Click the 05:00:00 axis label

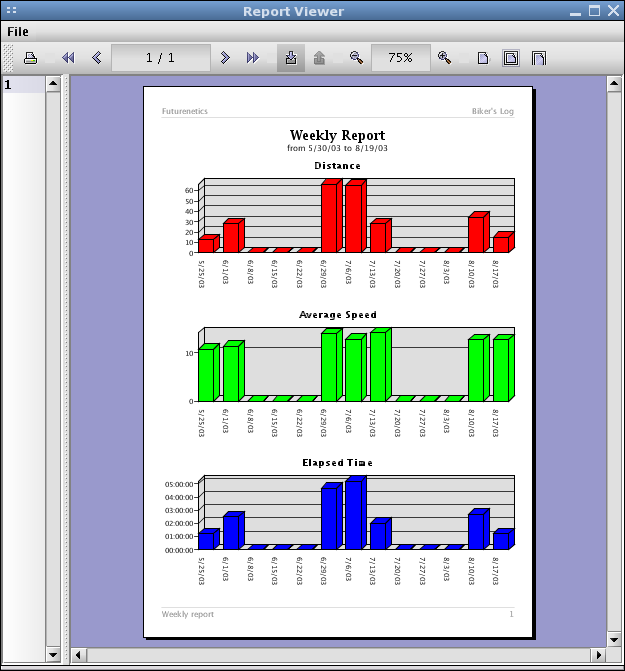[x=179, y=484]
